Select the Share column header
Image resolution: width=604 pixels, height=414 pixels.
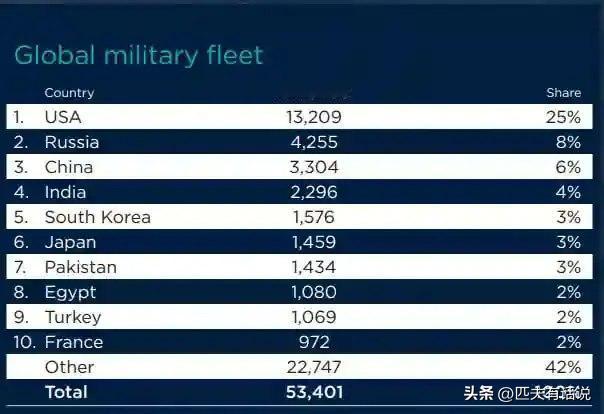point(564,93)
